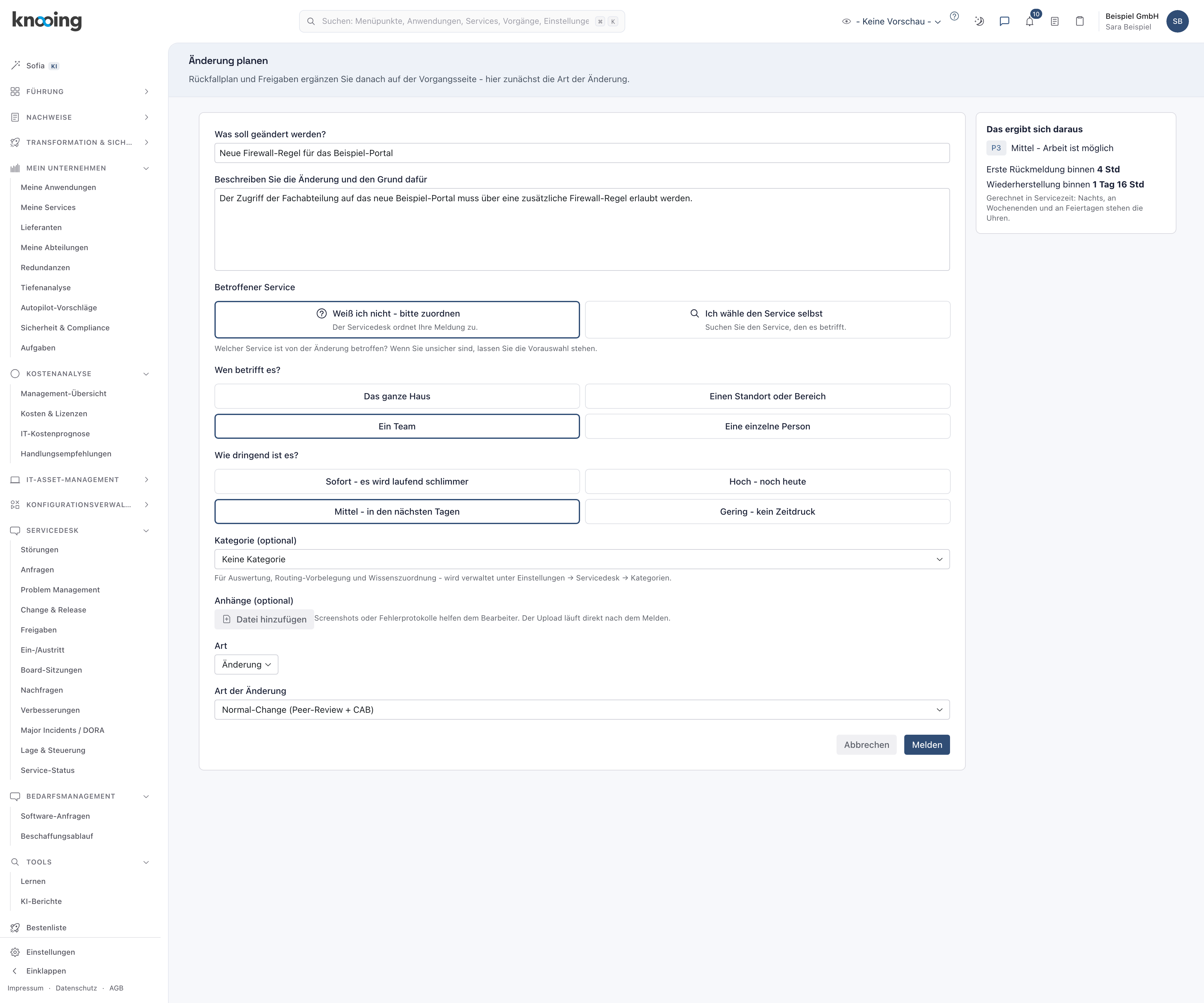This screenshot has height=1003, width=1204.
Task: Select 'Ich wähle den Service selbst' option
Action: (x=768, y=320)
